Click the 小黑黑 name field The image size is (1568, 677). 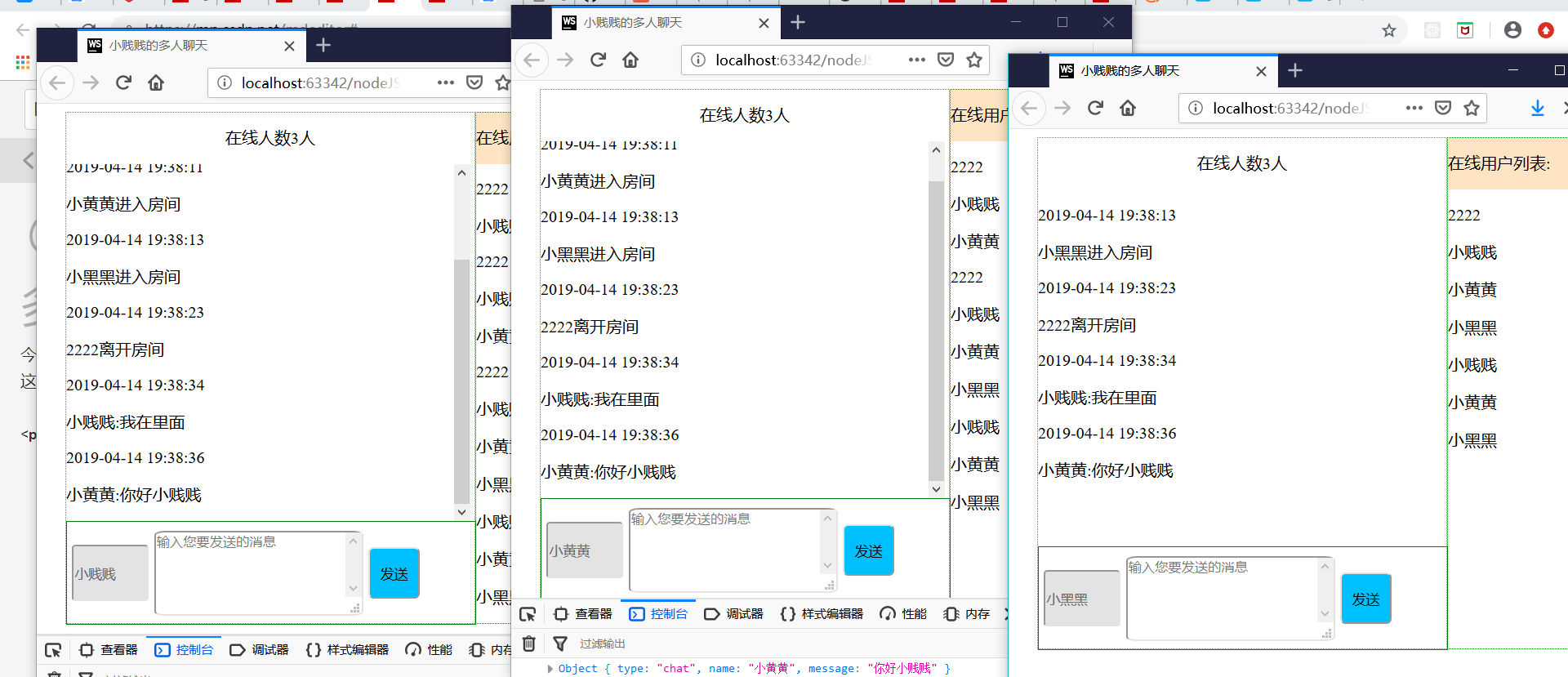(1082, 599)
